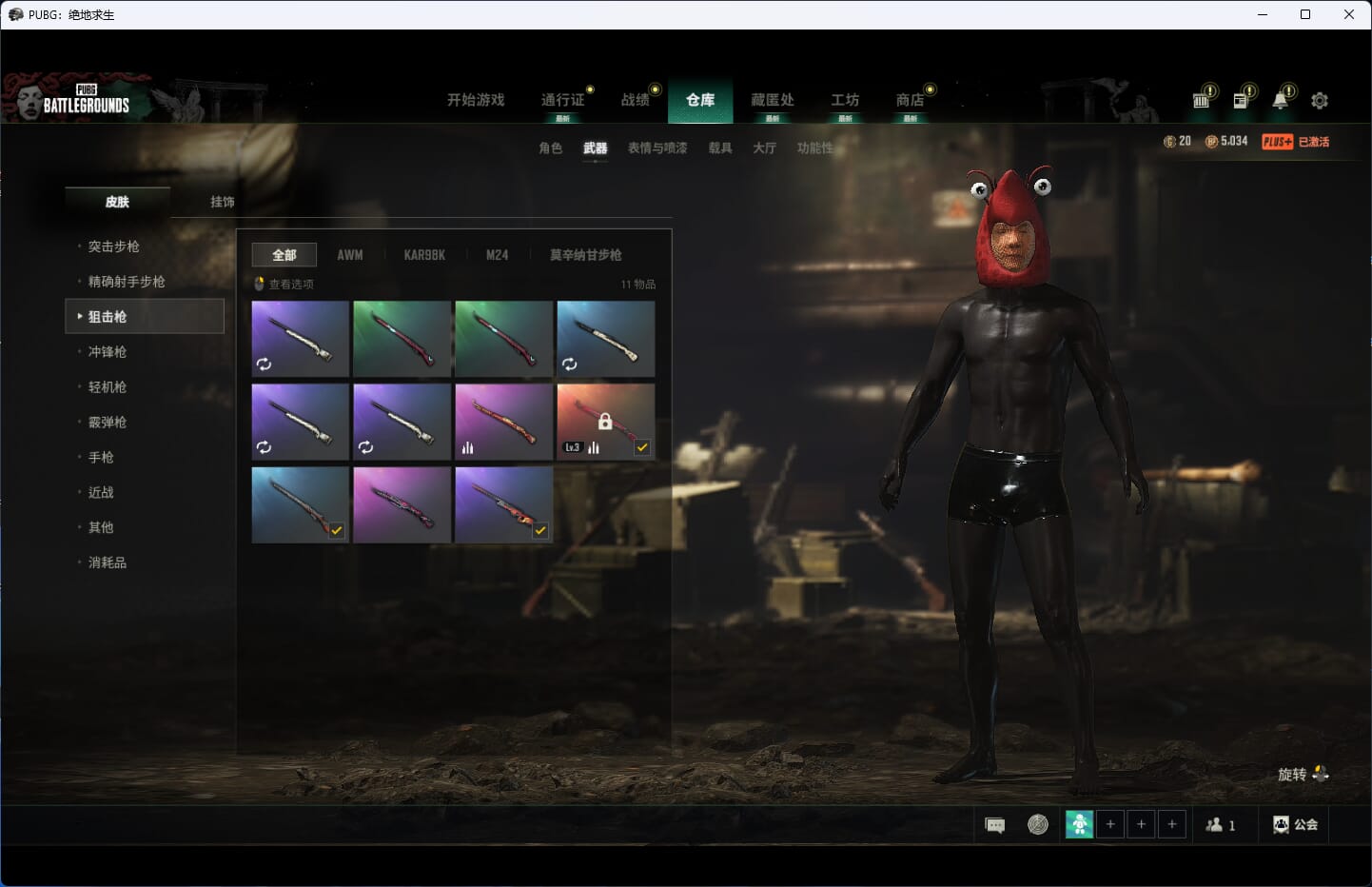1372x887 pixels.
Task: Go to the 武器 sub-tab
Action: coord(596,148)
